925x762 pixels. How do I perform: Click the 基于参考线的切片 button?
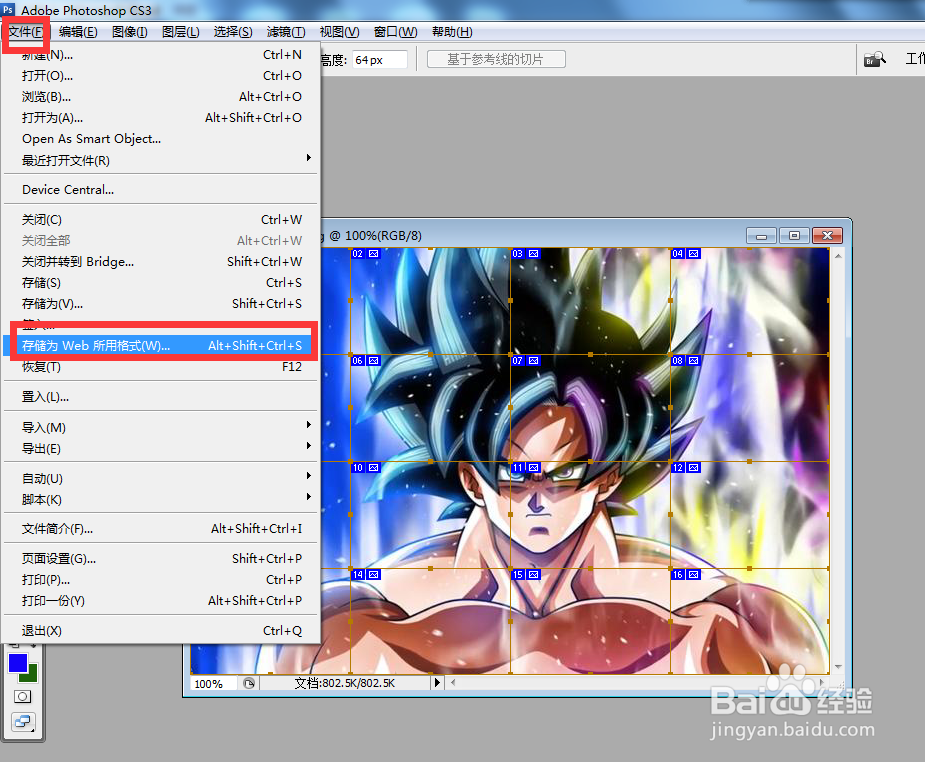(496, 59)
